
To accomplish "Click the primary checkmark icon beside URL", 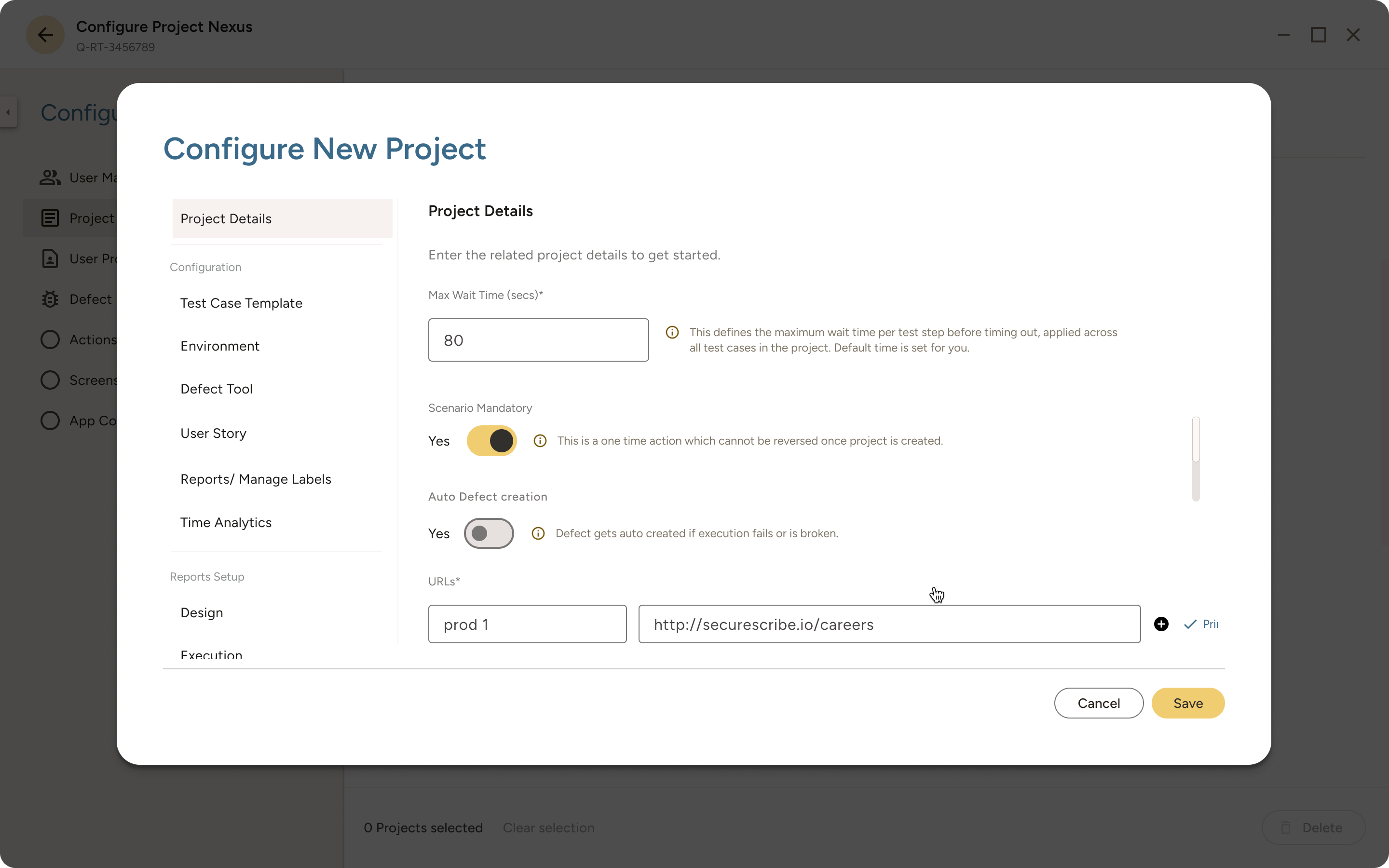I will pyautogui.click(x=1190, y=624).
